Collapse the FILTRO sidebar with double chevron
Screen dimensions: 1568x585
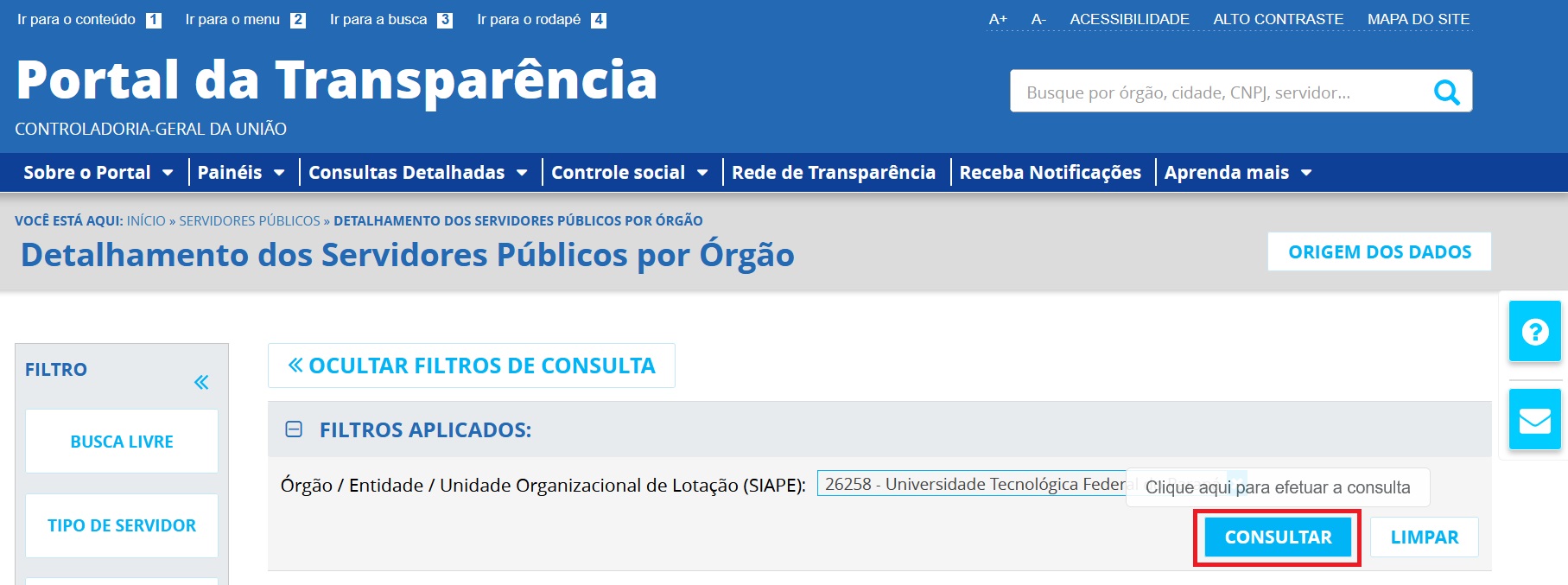(x=201, y=382)
